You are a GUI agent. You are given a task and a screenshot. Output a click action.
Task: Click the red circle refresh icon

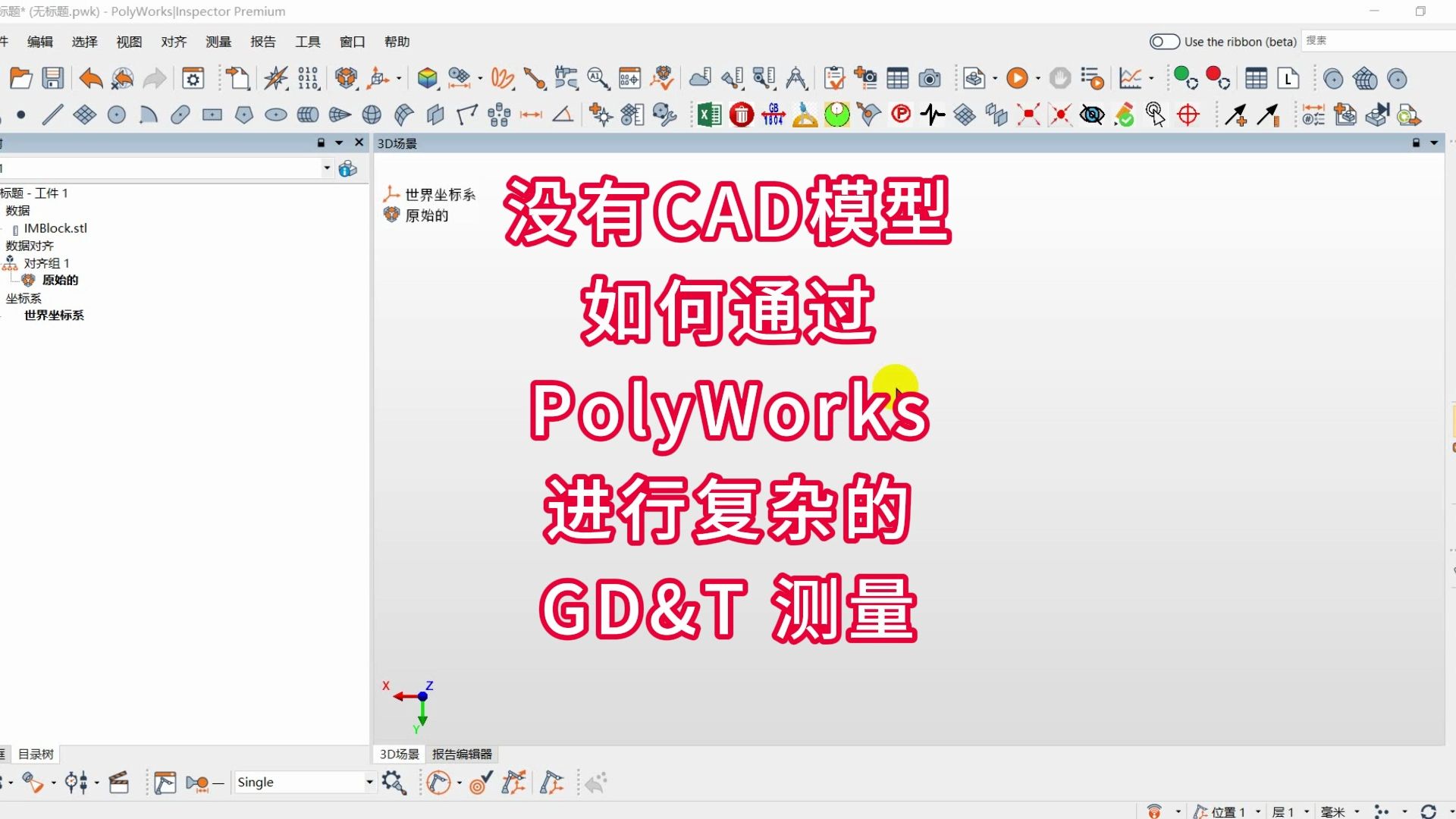click(x=1217, y=78)
